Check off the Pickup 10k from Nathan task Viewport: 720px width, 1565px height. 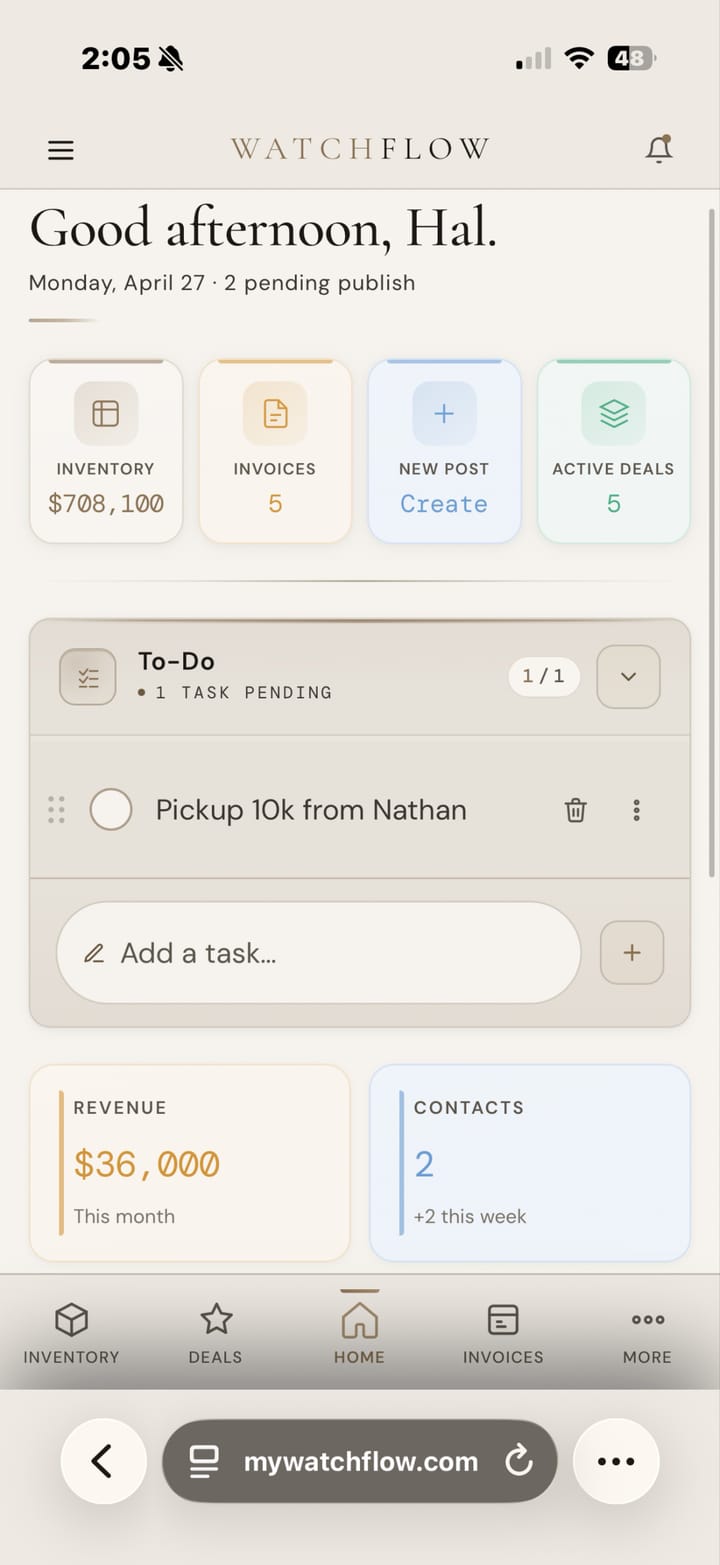tap(111, 809)
